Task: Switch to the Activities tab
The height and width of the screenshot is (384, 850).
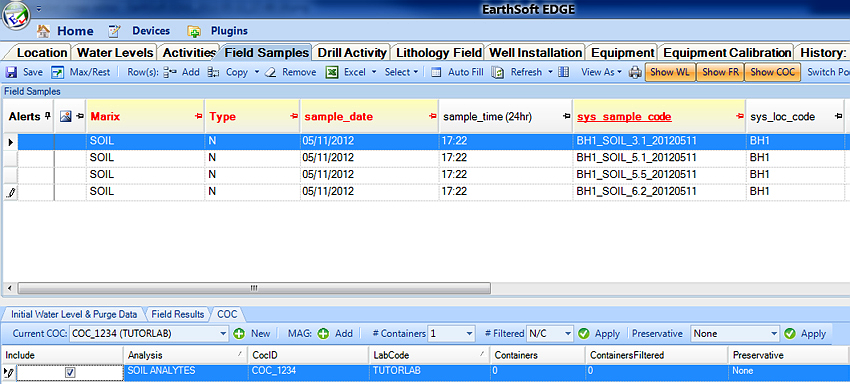Action: [x=189, y=53]
